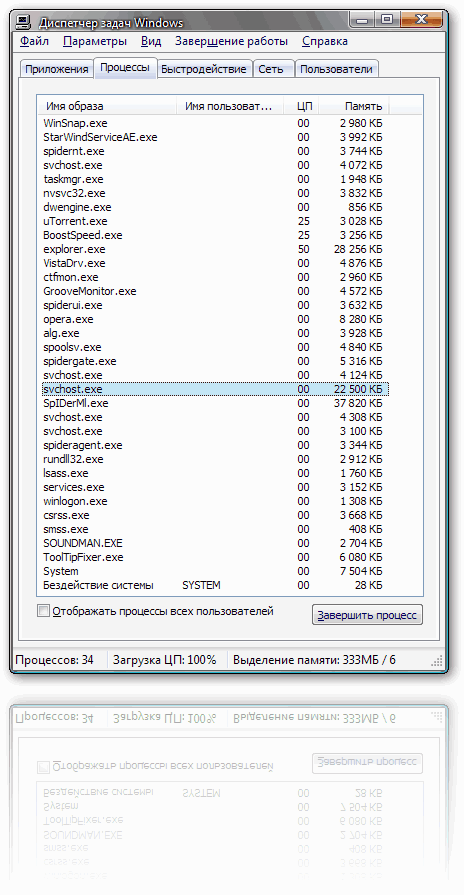Select the ctfmon.exe process

tap(216, 277)
